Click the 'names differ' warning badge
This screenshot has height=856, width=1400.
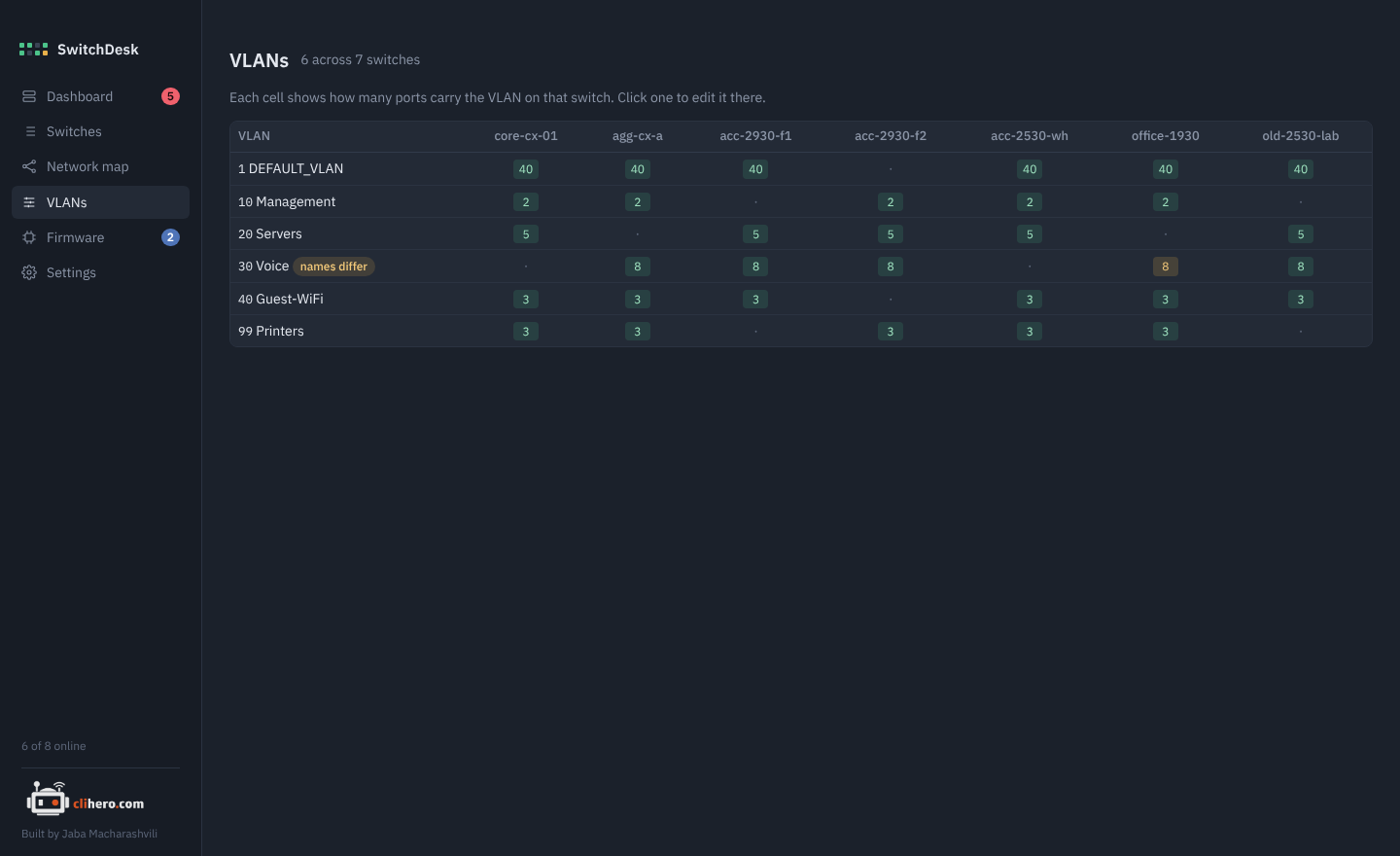[x=333, y=267]
